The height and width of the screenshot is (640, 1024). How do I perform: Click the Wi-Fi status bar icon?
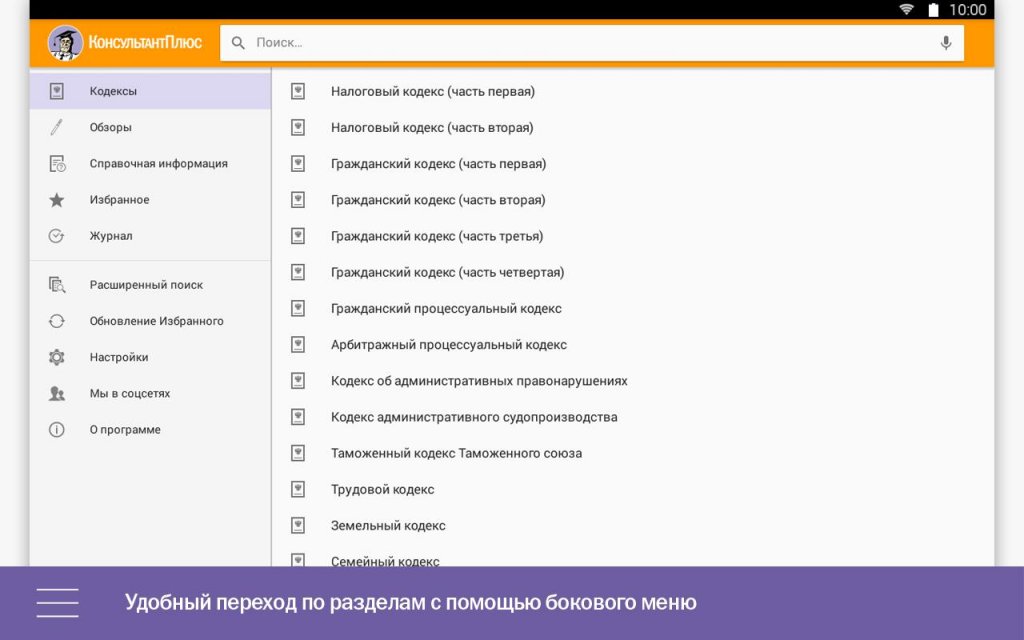point(906,9)
